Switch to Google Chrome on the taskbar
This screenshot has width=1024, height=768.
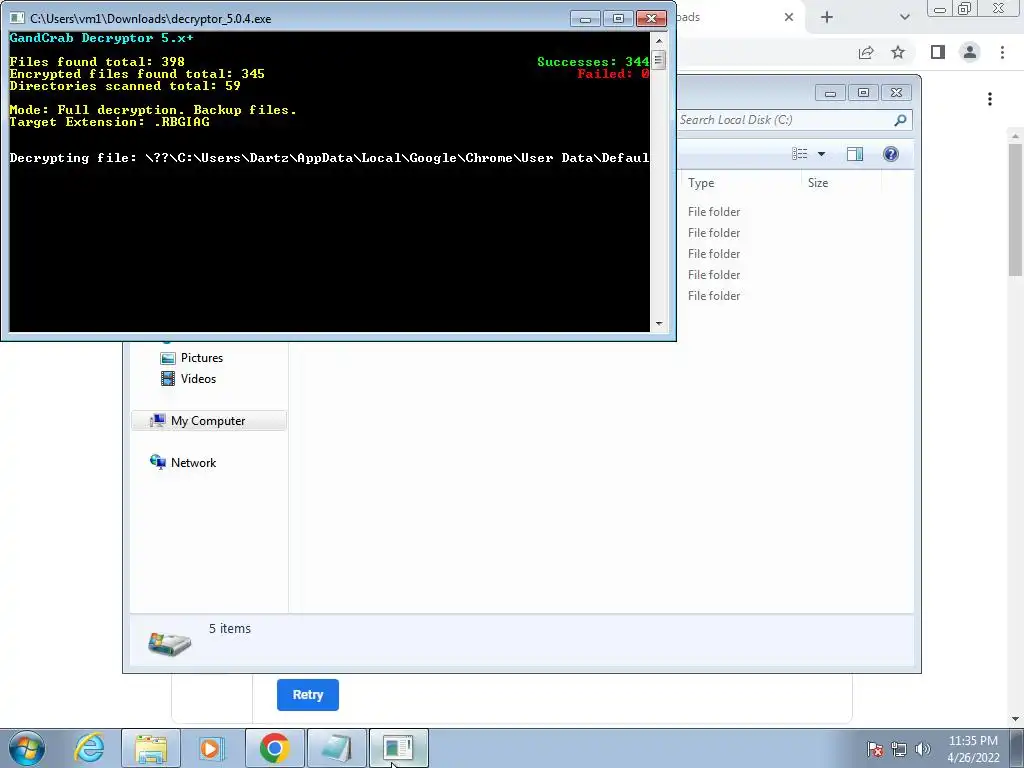[274, 748]
